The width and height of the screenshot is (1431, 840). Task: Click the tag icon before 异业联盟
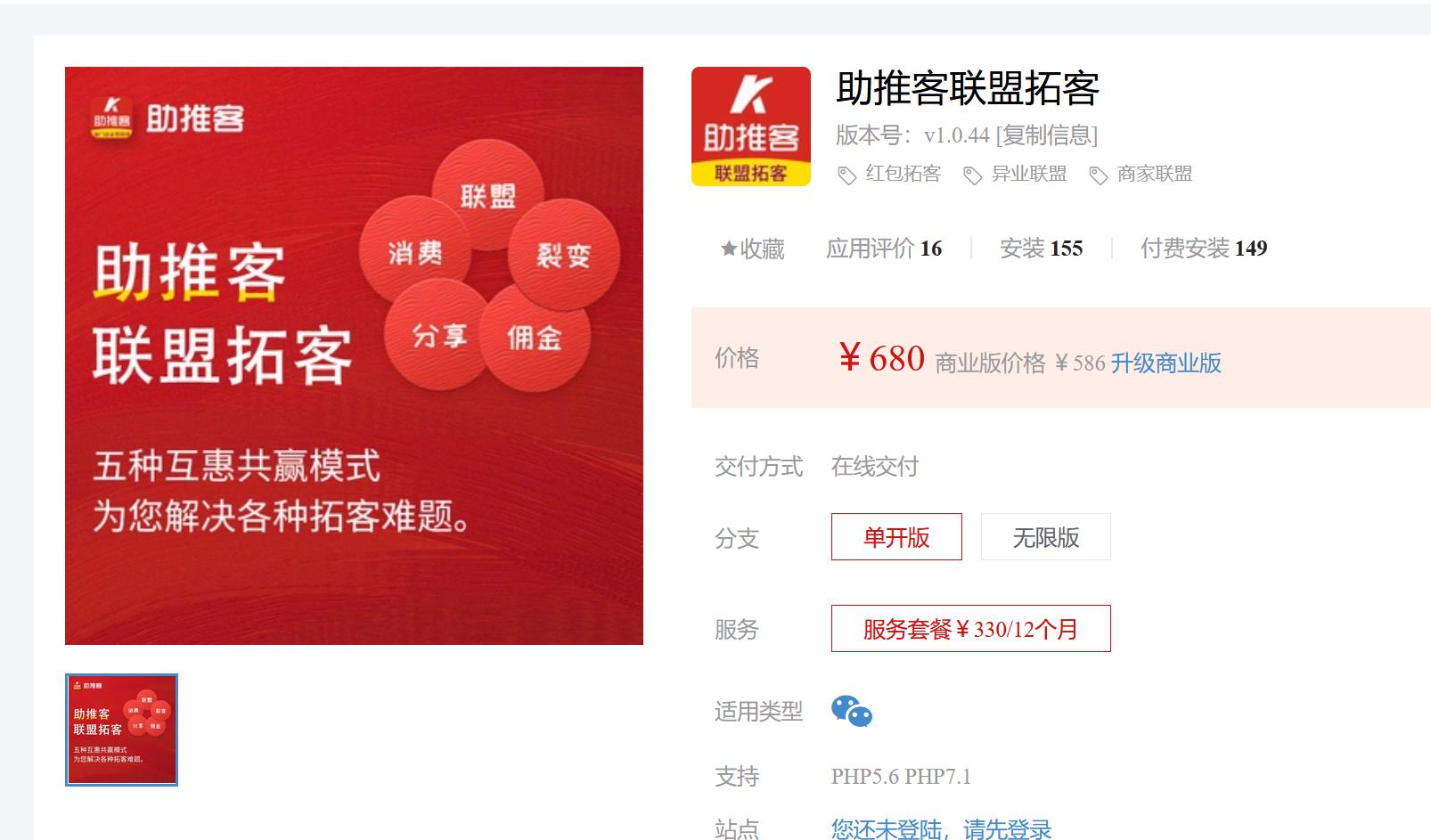972,175
